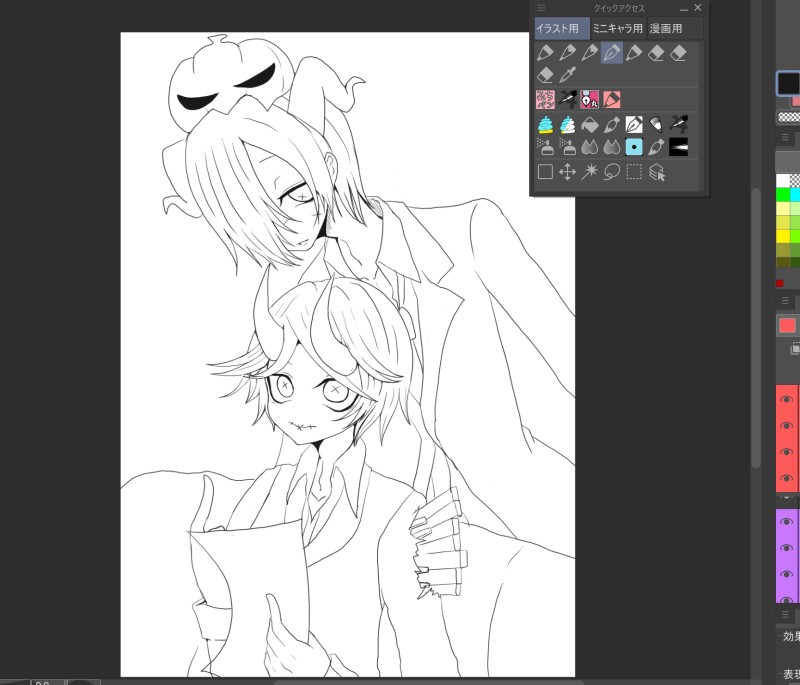This screenshot has width=800, height=685.
Task: Select the dashed rectangle marquee tool
Action: point(634,172)
